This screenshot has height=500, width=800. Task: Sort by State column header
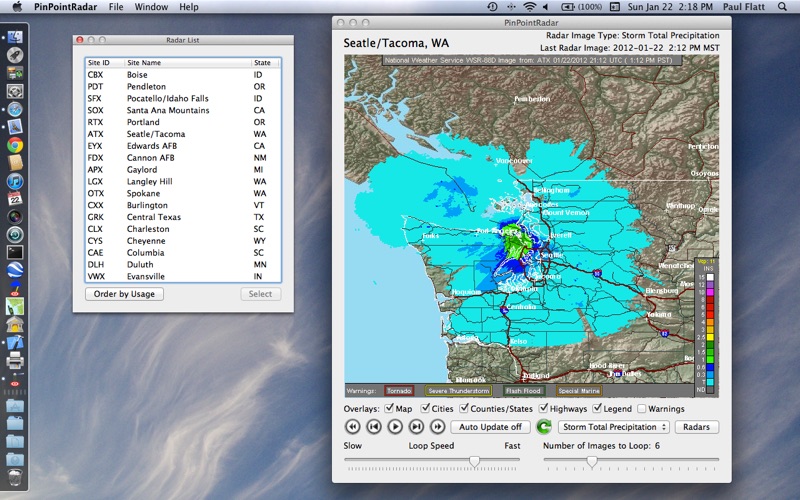(264, 63)
